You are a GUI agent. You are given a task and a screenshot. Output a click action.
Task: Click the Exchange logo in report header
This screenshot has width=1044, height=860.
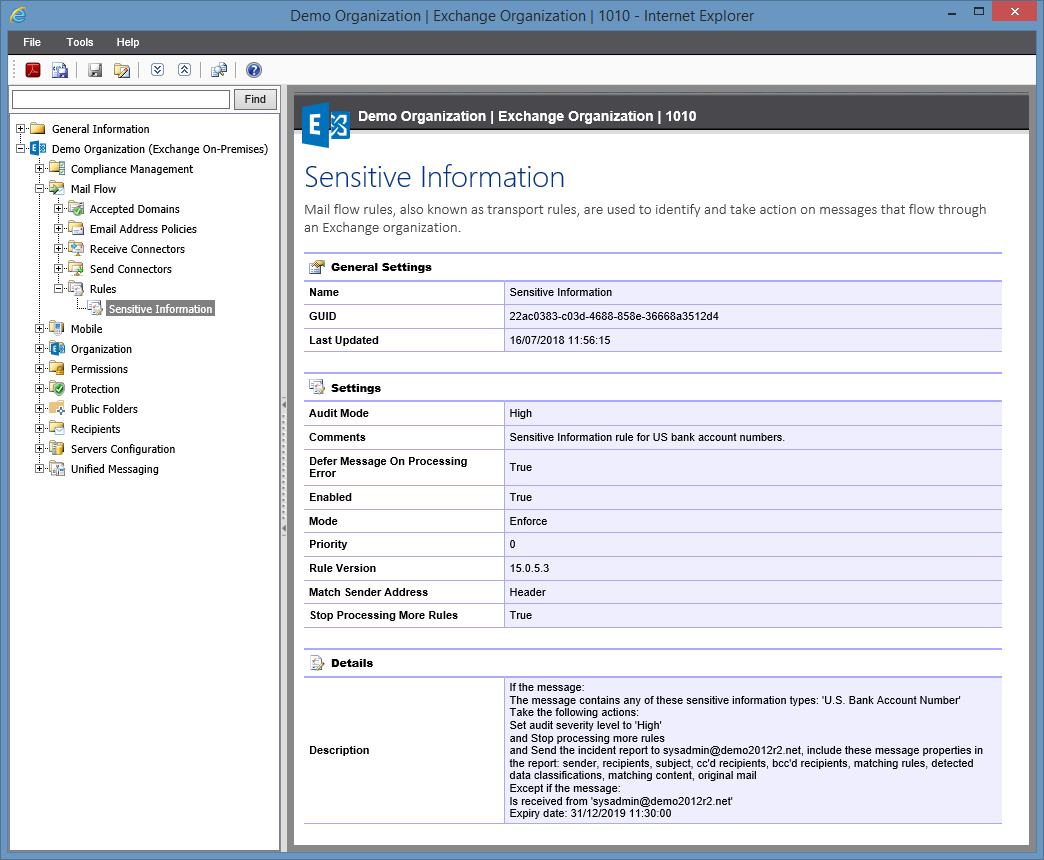[x=326, y=124]
